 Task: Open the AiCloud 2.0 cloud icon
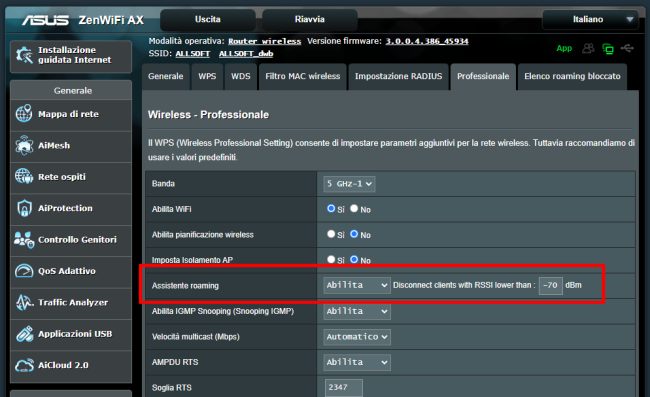click(24, 365)
